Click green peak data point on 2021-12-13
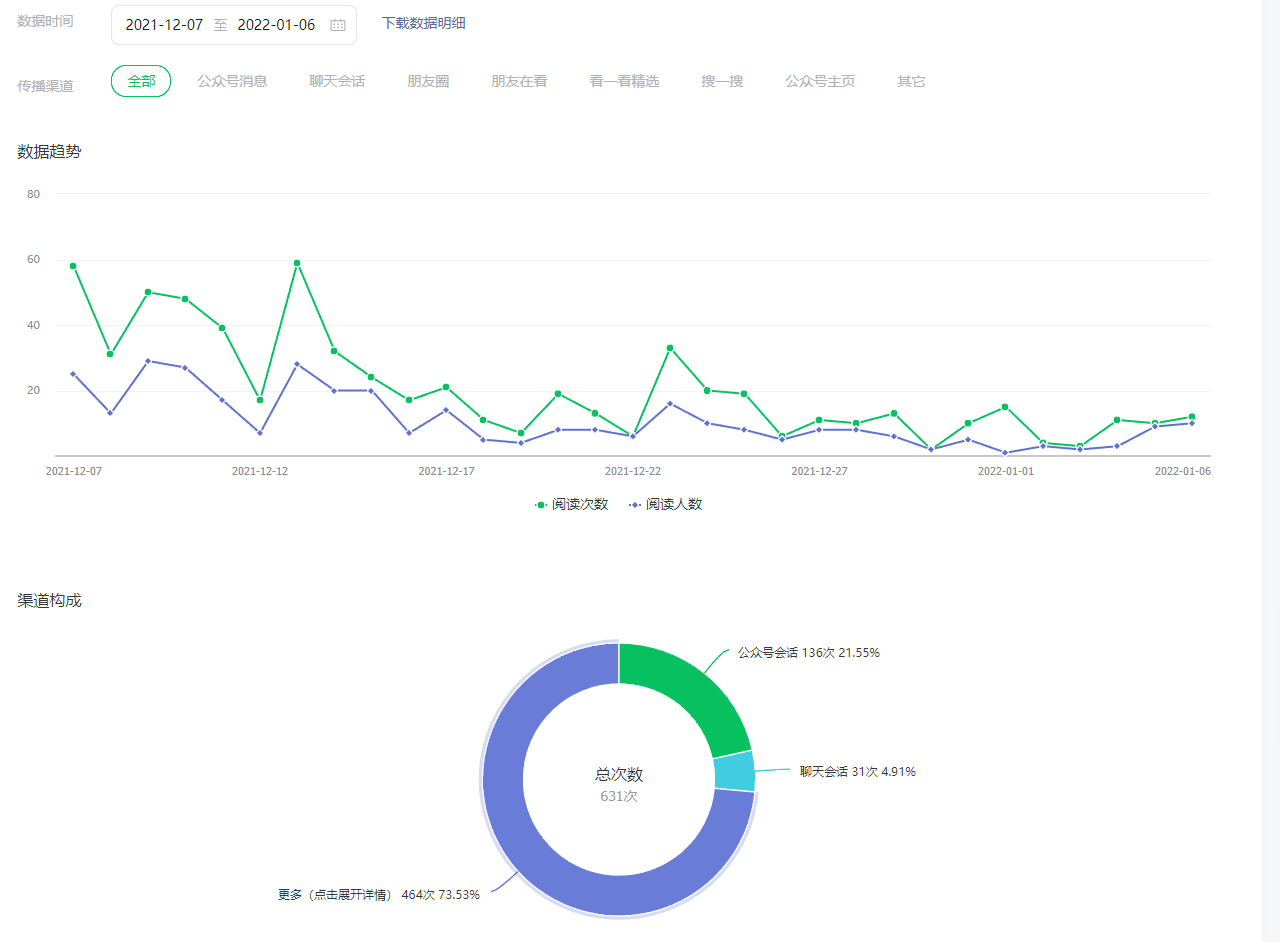Screen dimensions: 1280x942 point(297,263)
